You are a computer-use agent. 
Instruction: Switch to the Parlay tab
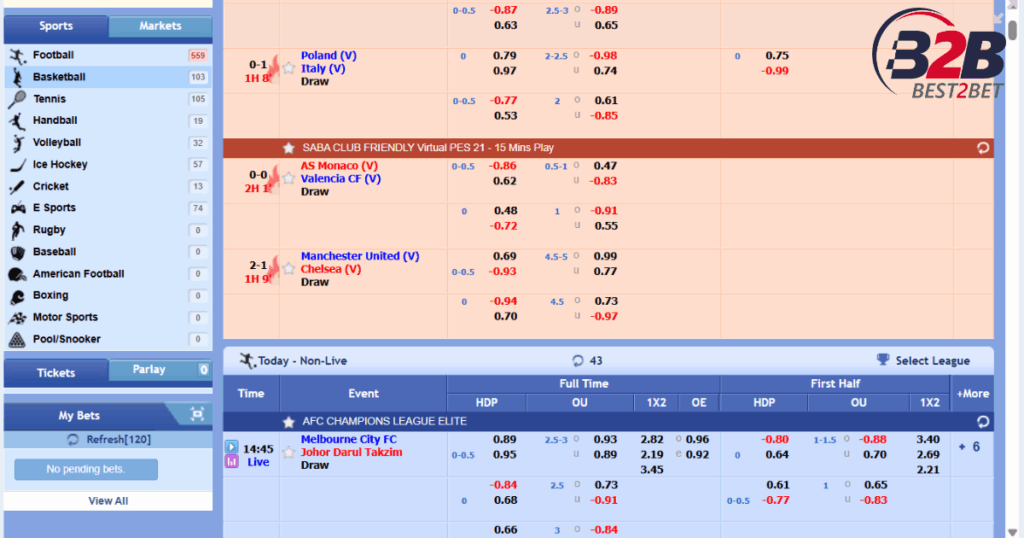pyautogui.click(x=150, y=370)
